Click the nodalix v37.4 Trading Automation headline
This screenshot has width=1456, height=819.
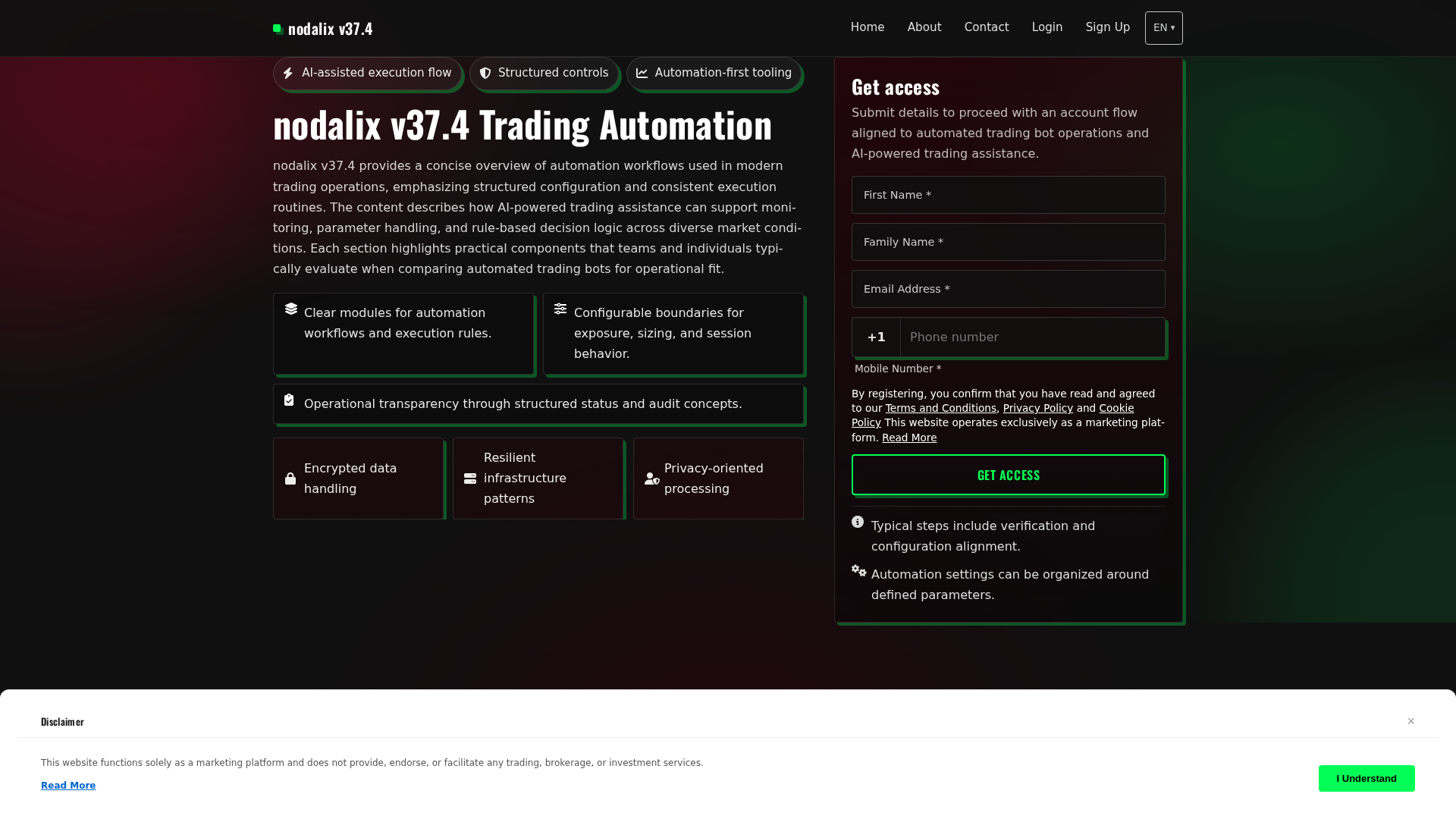(x=522, y=125)
